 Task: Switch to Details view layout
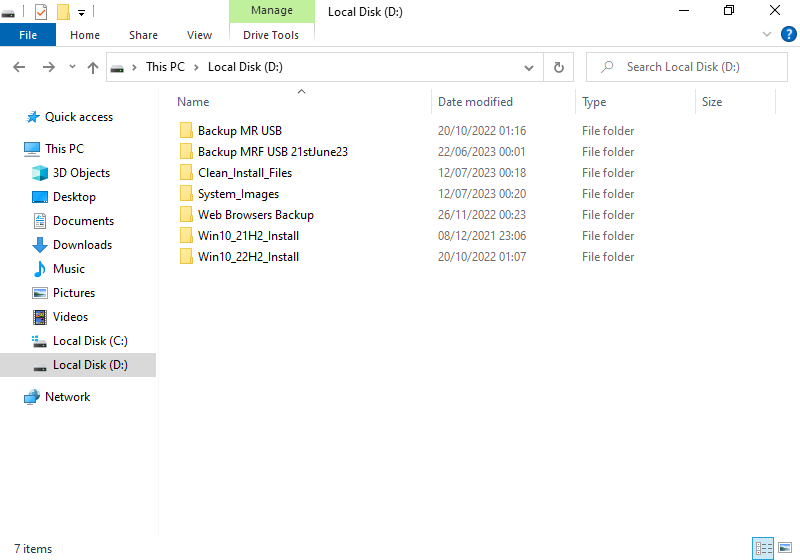[763, 548]
